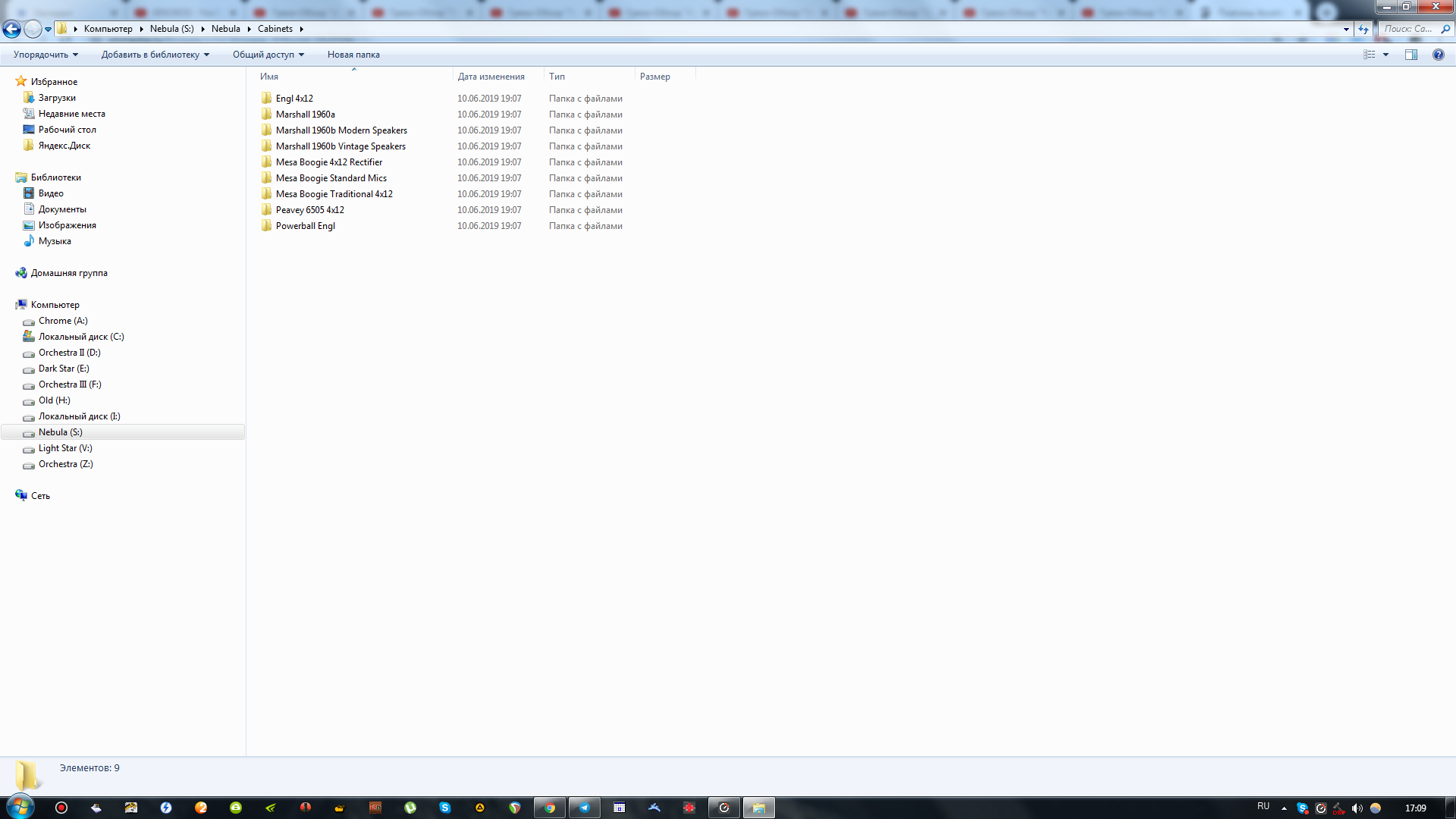Select the Marshall 1960b Vintage Speakers folder
1456x819 pixels.
tap(340, 146)
